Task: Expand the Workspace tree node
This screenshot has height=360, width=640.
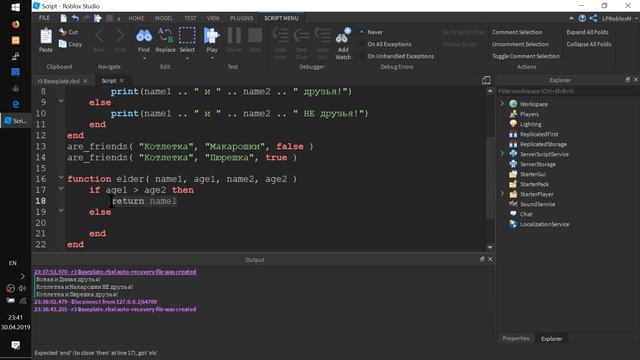Action: click(x=502, y=104)
